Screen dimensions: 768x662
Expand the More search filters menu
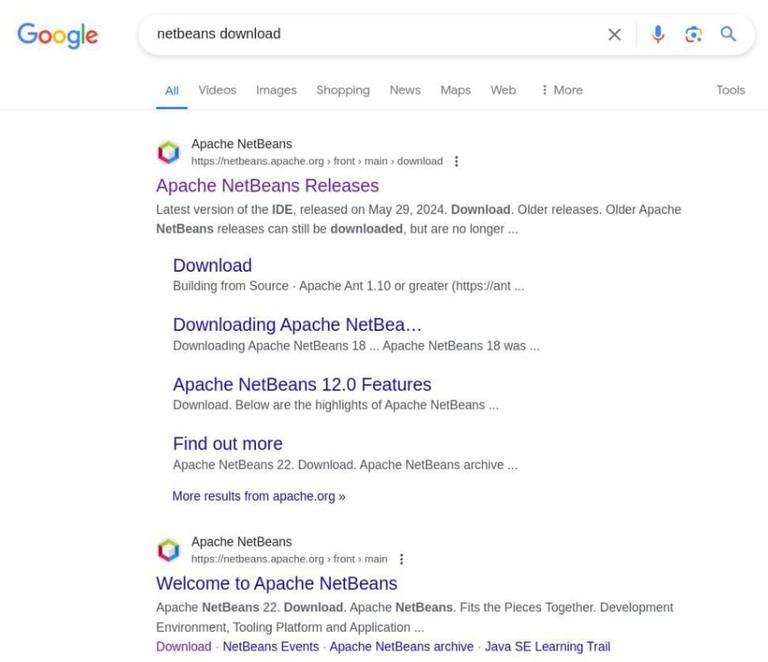[561, 90]
